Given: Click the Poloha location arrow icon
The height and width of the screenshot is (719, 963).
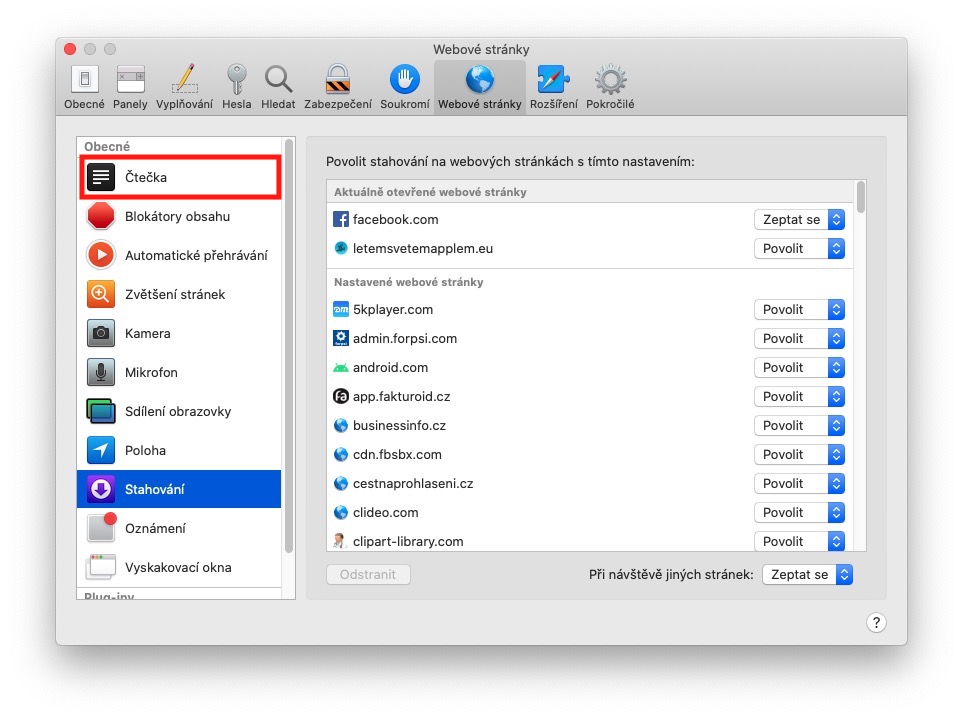Looking at the screenshot, I should pyautogui.click(x=101, y=450).
